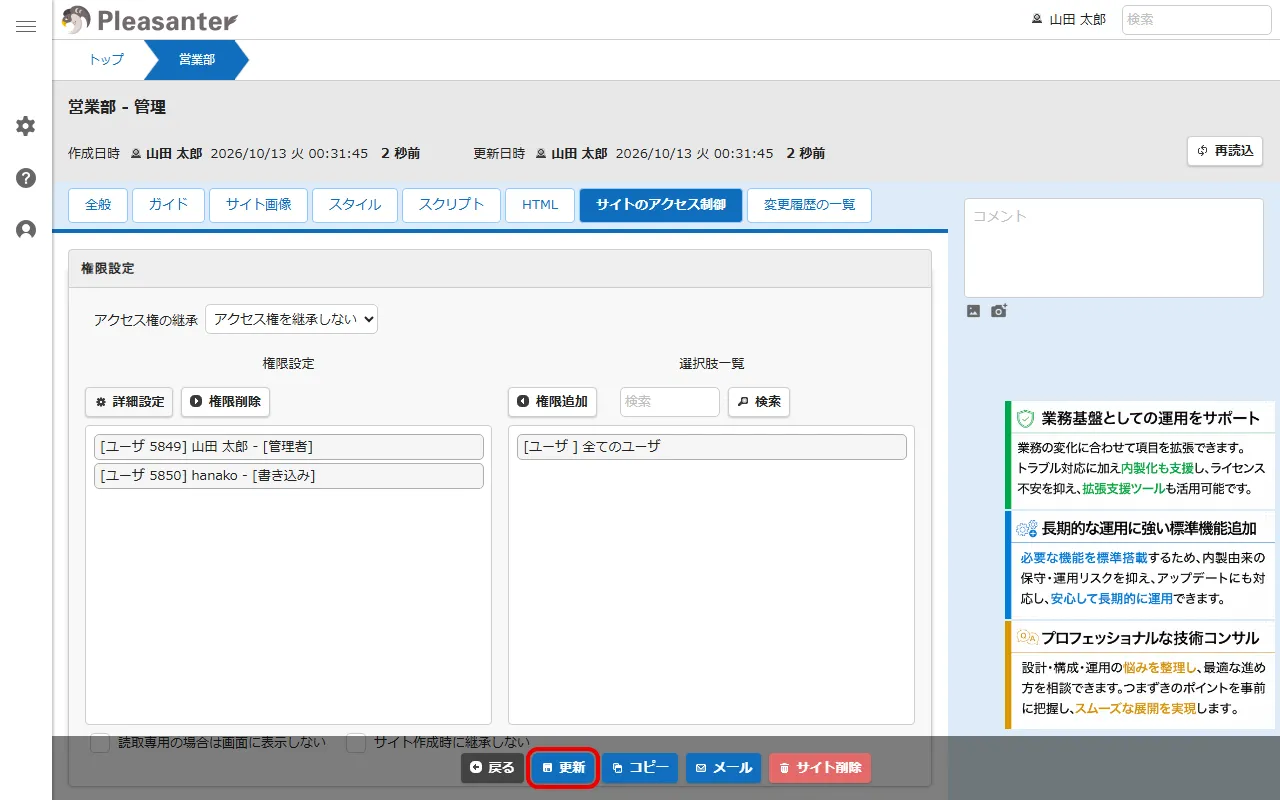Click the 検索 button in 選択肢一覧

tap(759, 402)
